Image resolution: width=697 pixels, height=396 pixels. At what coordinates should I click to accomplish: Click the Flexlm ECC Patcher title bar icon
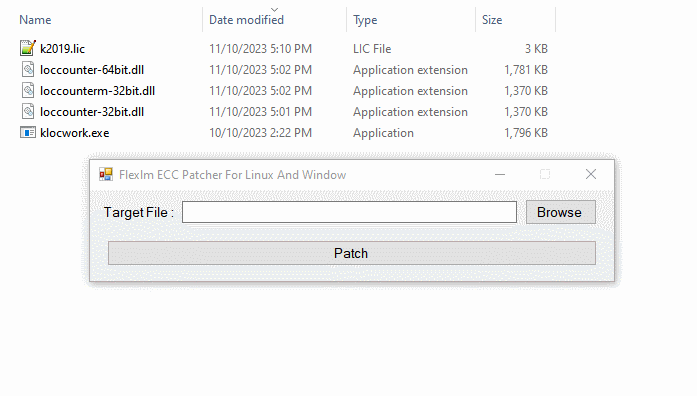[x=106, y=174]
